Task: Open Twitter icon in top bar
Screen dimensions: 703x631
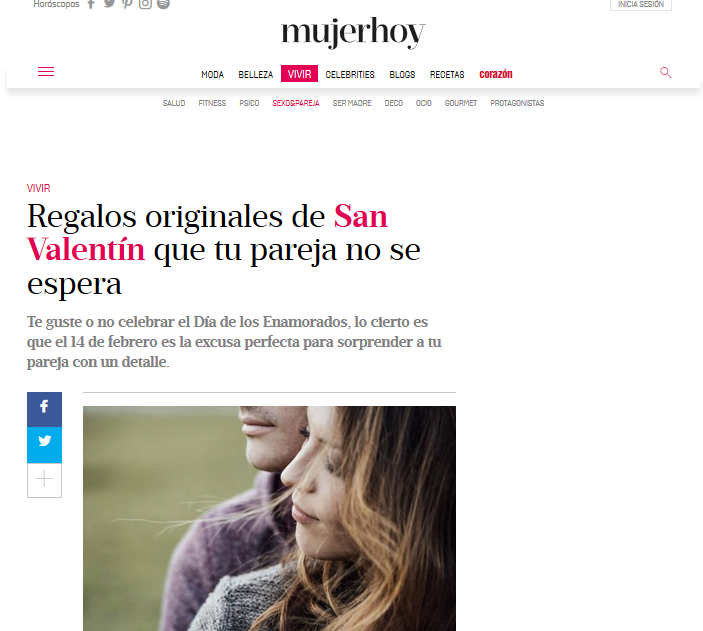Action: pyautogui.click(x=109, y=4)
